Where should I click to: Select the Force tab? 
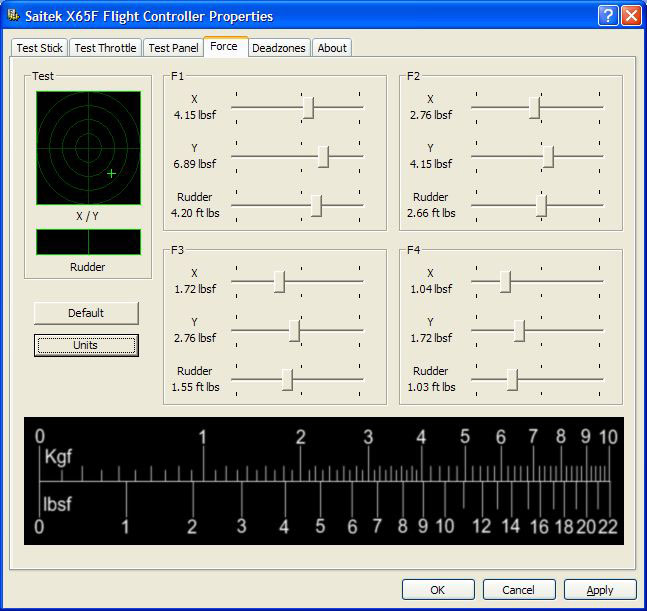[224, 46]
